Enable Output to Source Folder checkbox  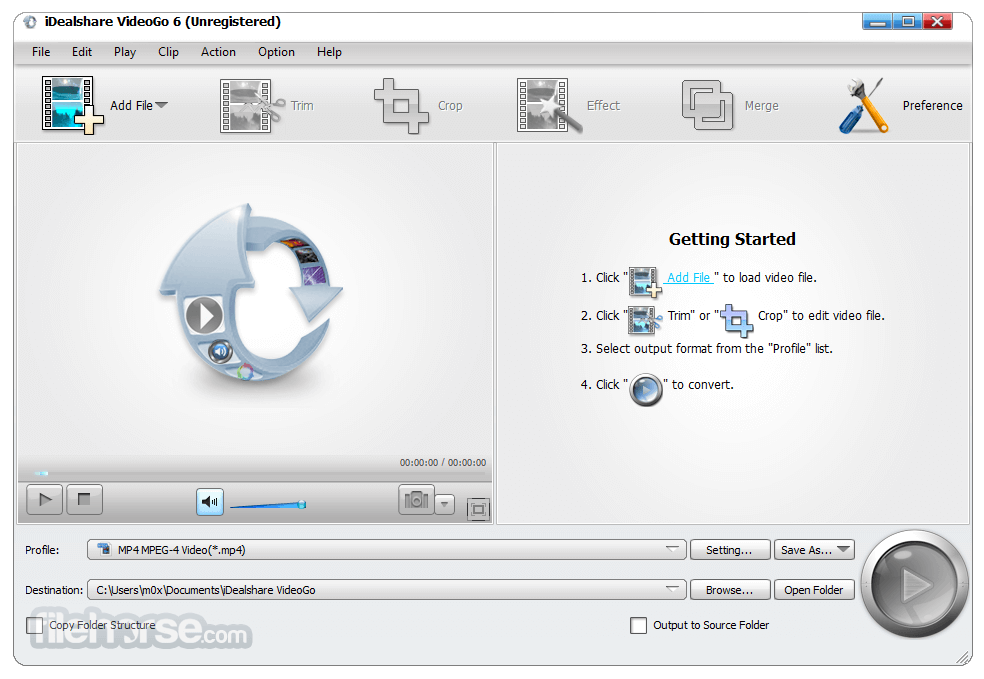pyautogui.click(x=638, y=625)
